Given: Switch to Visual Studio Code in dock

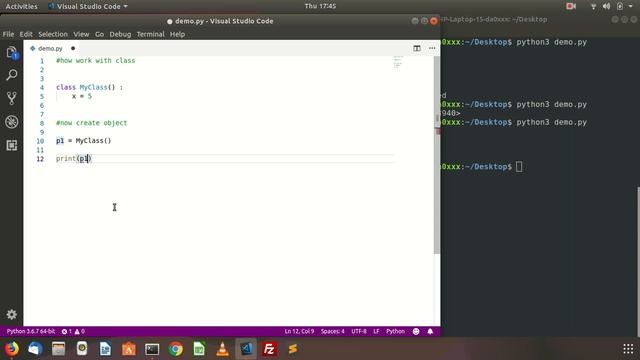Looking at the screenshot, I should coord(246,349).
